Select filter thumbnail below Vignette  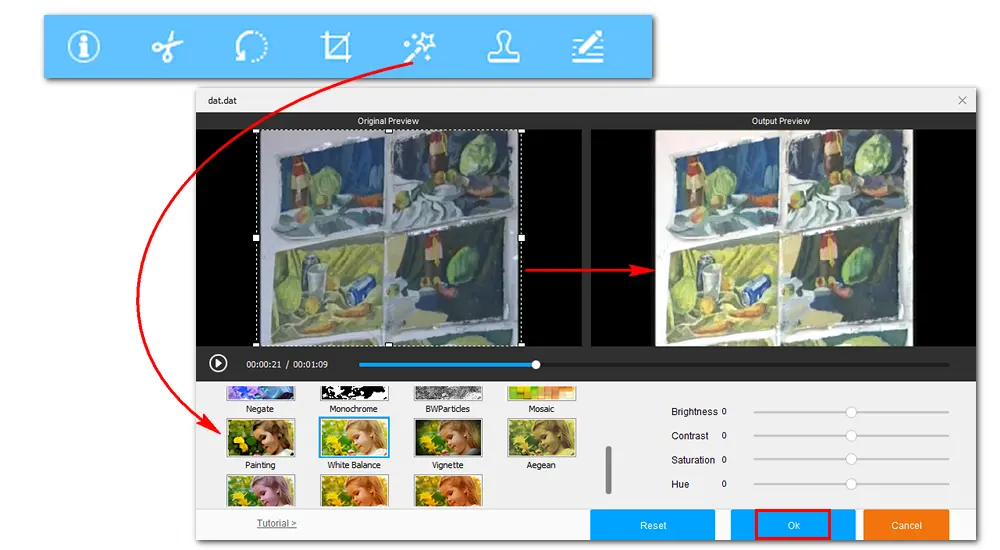448,491
